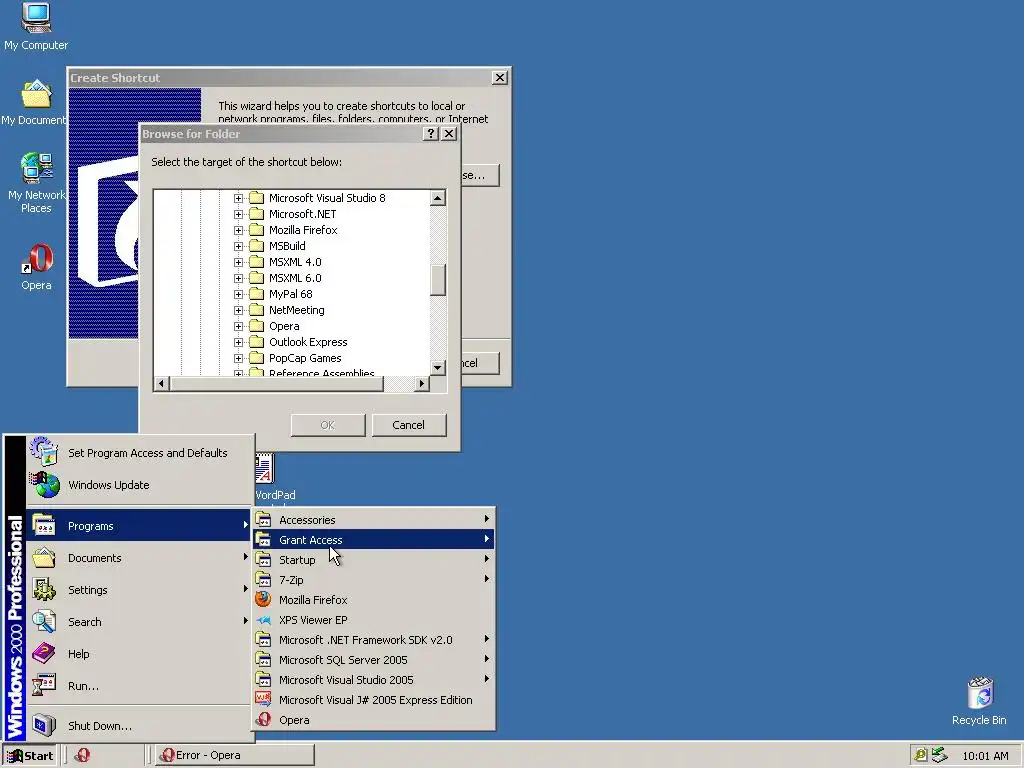This screenshot has height=768, width=1024.
Task: Open Microsoft .NET Framework SDK v2.0 submenu
Action: pos(374,639)
